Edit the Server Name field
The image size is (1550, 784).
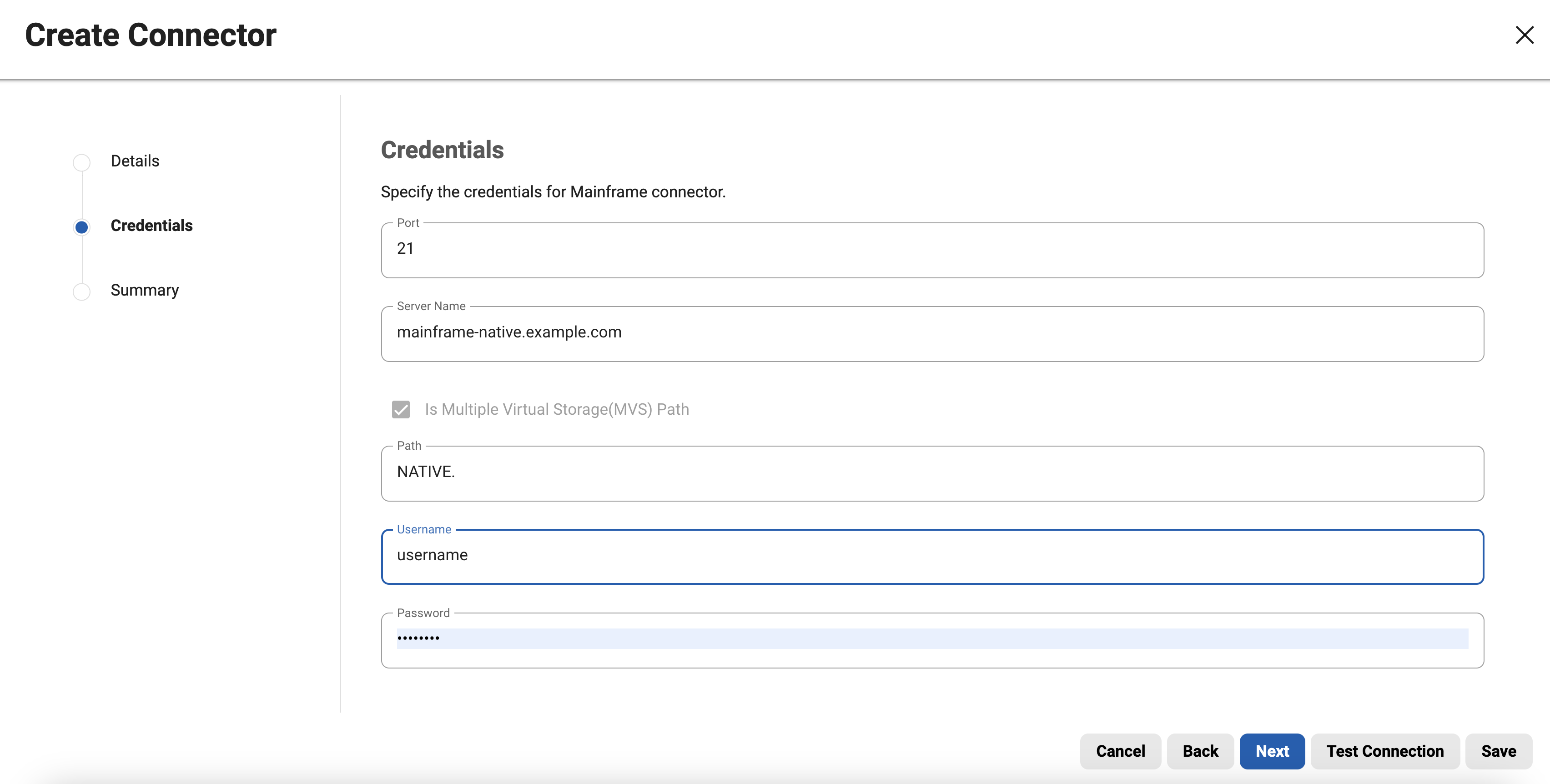point(932,333)
